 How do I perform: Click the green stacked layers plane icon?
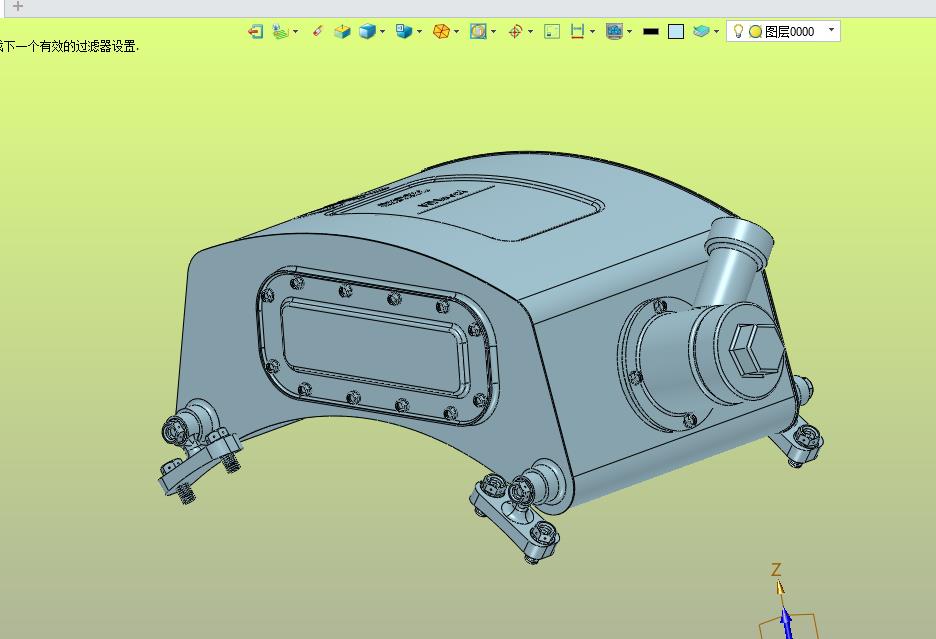tap(280, 32)
